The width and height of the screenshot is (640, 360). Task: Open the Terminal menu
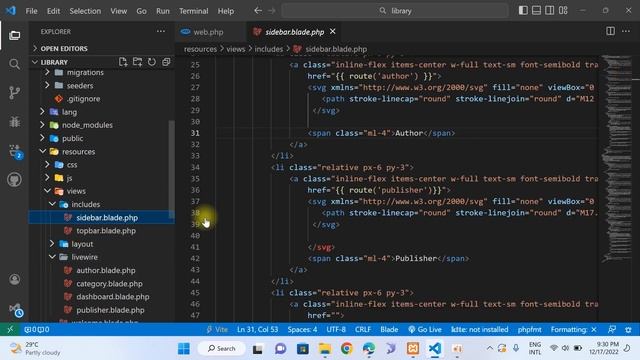(193, 11)
